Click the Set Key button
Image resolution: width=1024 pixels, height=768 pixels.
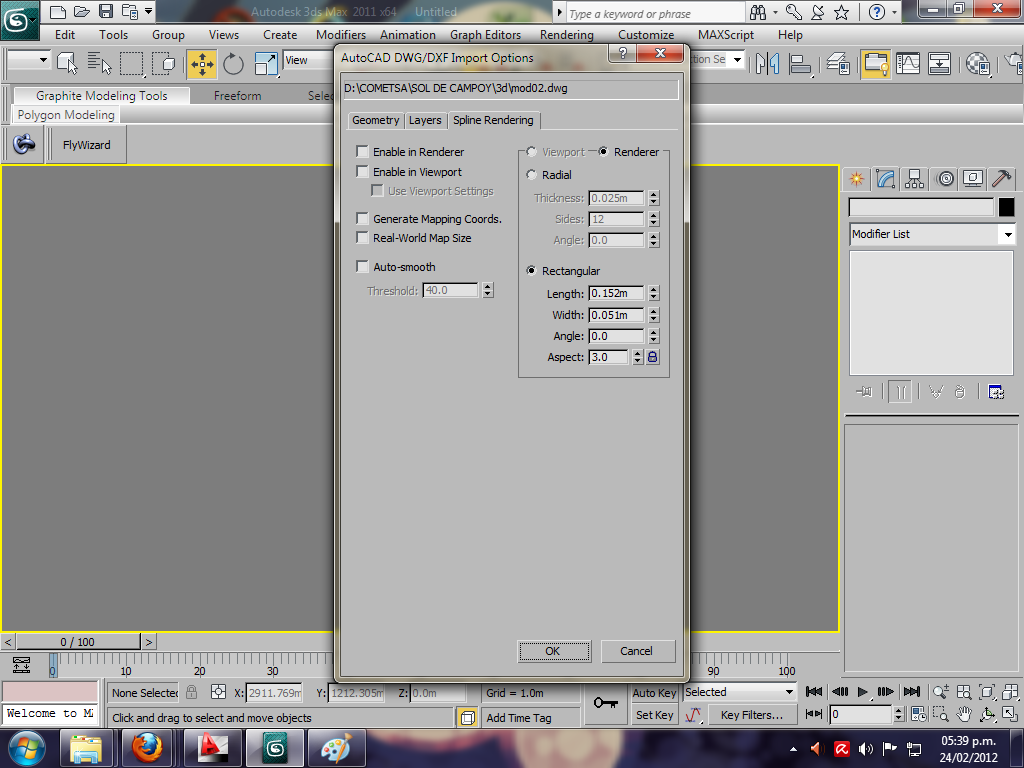(654, 714)
